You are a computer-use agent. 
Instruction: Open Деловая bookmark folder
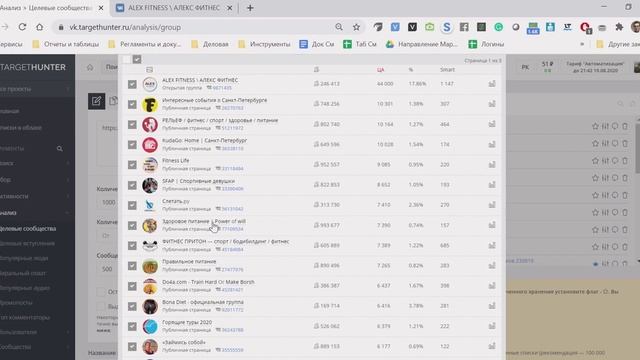click(210, 44)
